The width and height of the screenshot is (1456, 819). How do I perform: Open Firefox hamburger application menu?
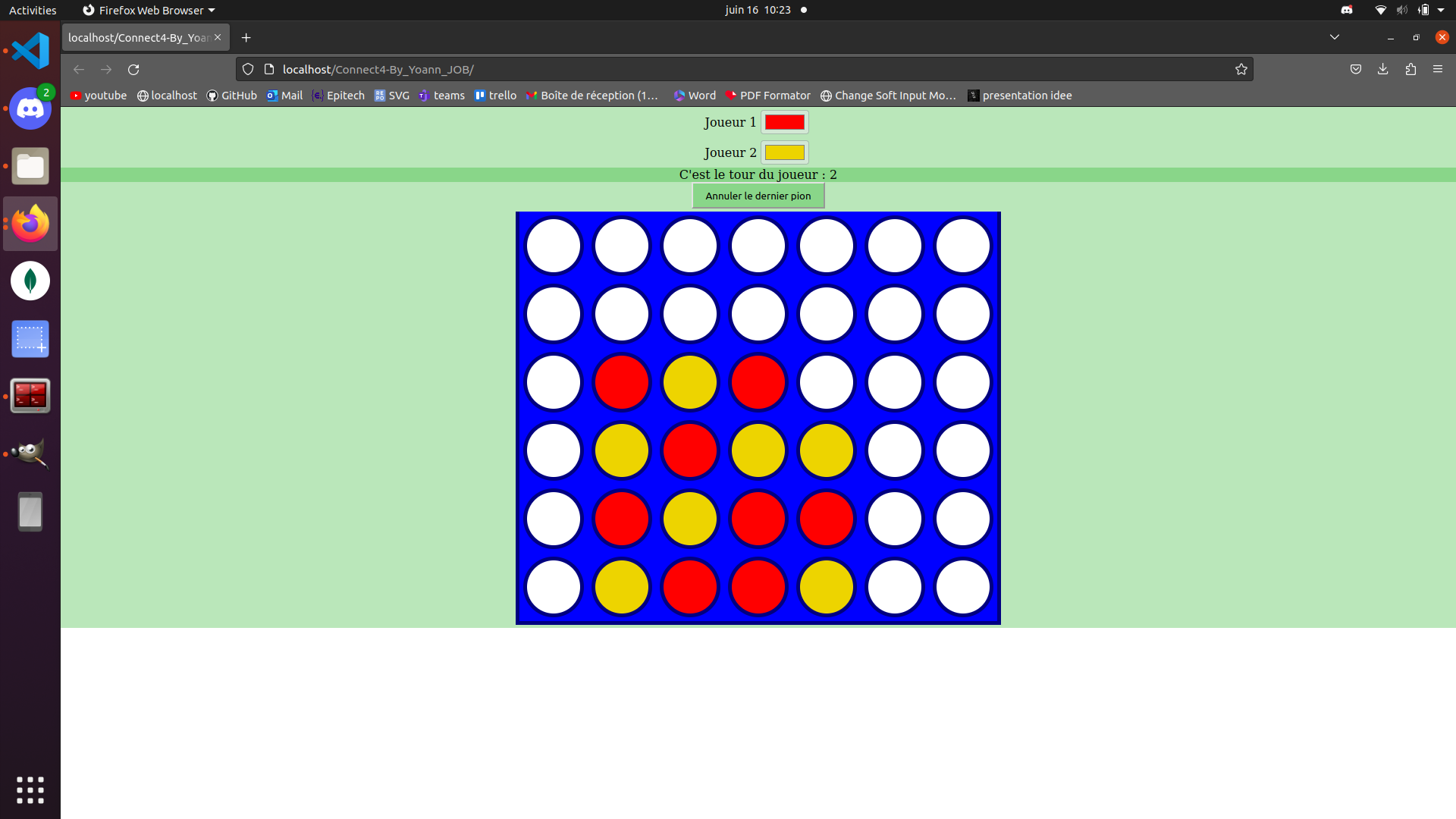(1438, 69)
